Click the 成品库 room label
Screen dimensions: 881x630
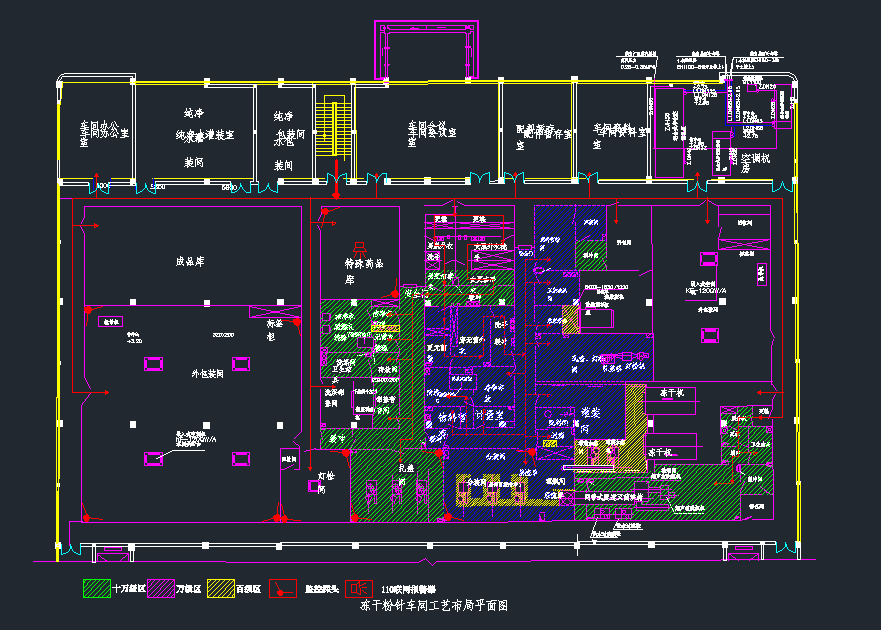click(x=191, y=262)
